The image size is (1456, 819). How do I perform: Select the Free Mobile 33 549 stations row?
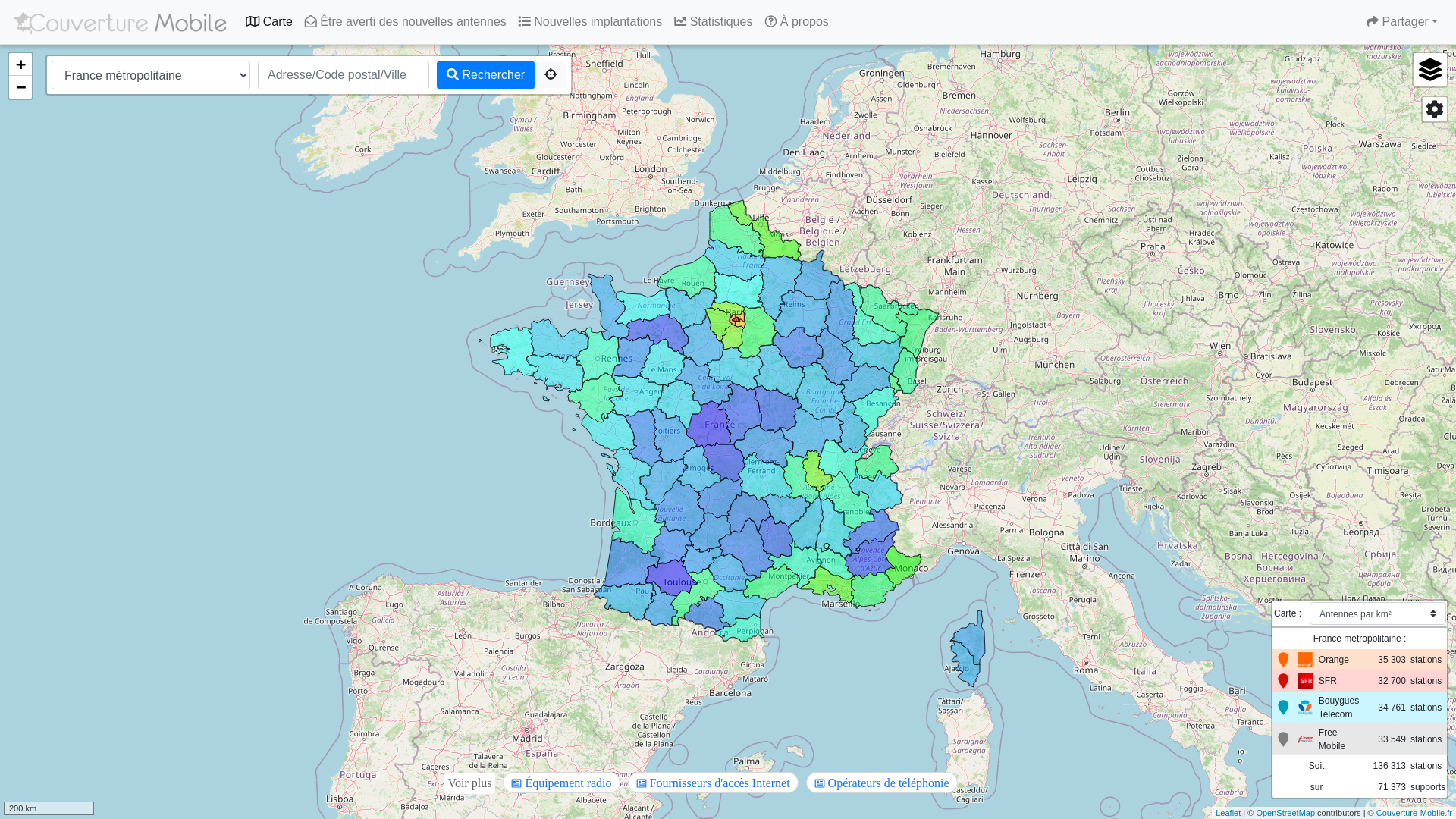[1360, 739]
